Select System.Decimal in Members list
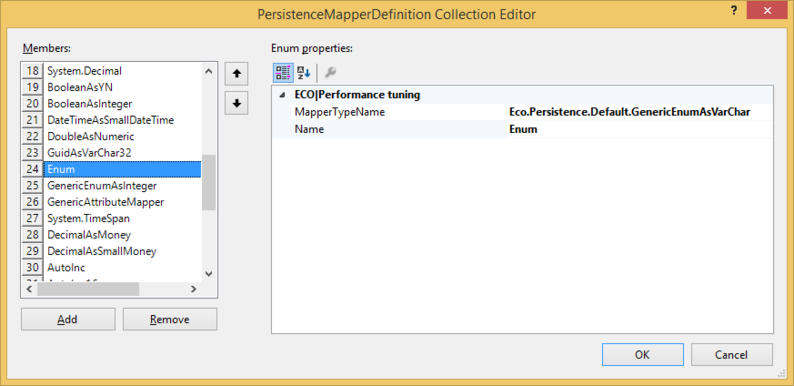 [122, 71]
